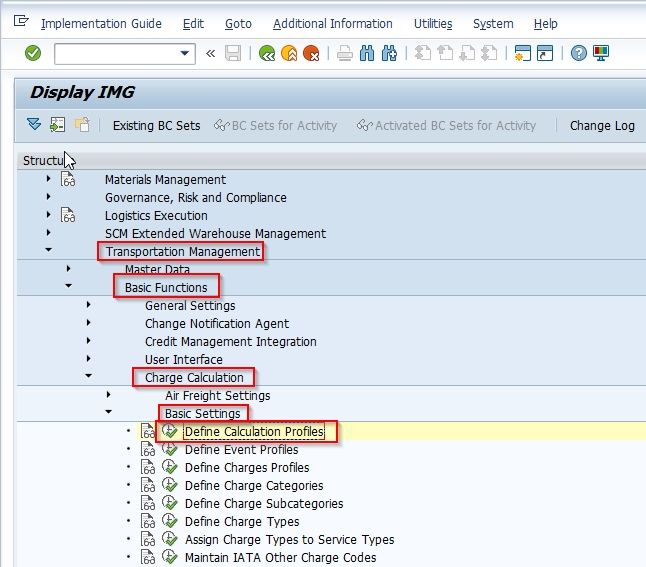Open the Edit menu
This screenshot has height=567, width=646.
pos(193,24)
